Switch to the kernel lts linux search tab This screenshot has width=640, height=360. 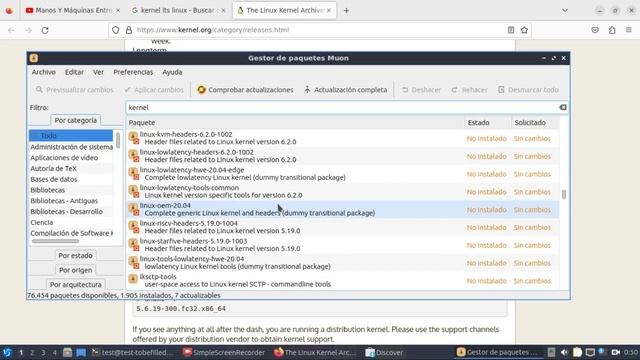coord(178,10)
